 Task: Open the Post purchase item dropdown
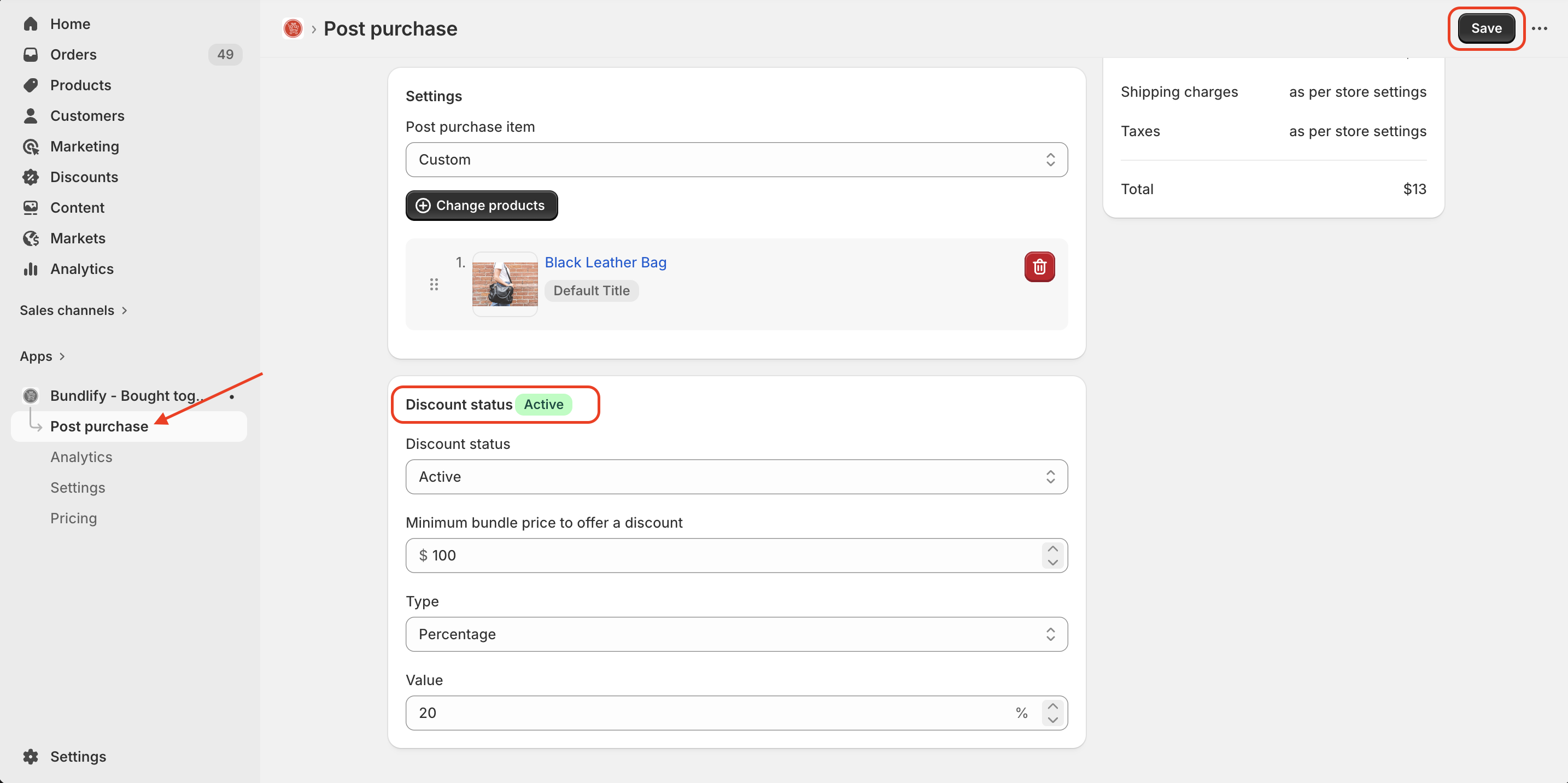(x=736, y=160)
